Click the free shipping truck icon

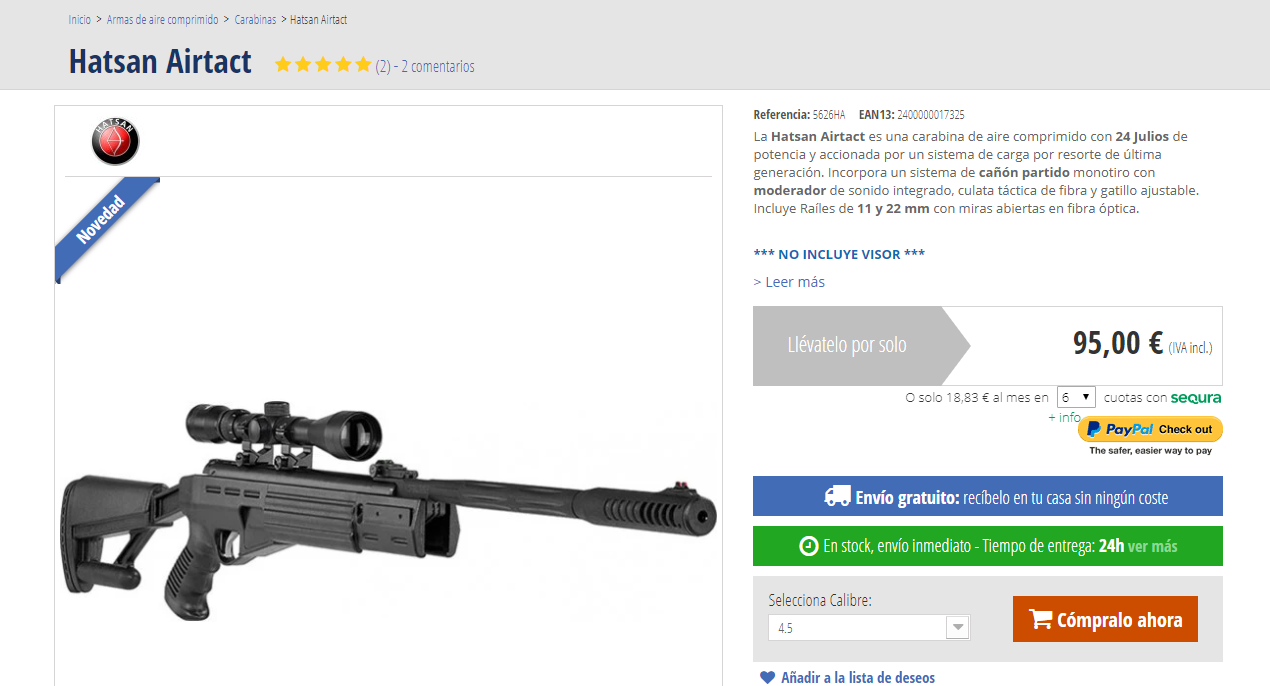point(837,496)
